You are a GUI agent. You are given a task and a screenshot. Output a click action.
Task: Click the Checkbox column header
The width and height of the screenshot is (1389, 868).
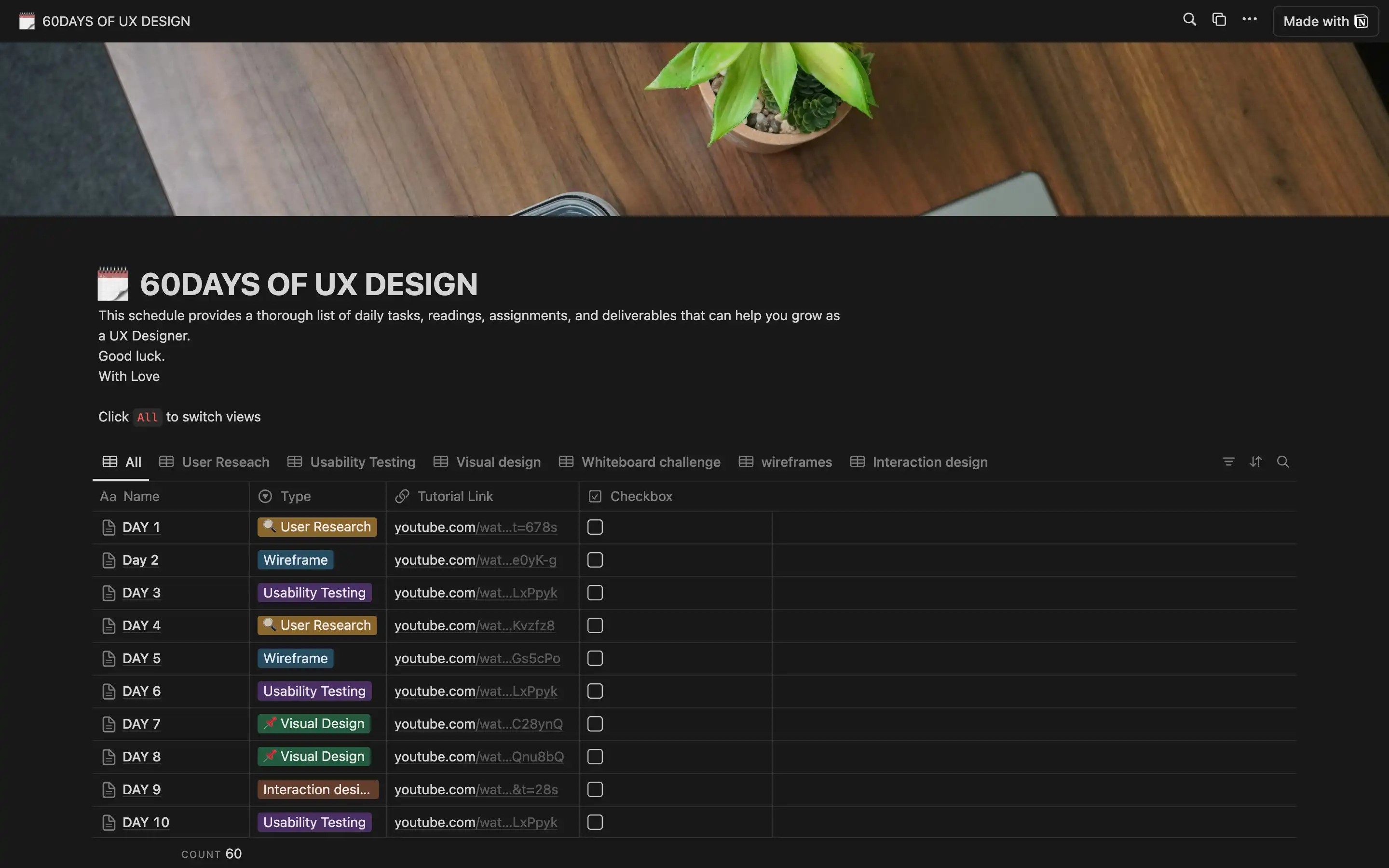click(675, 497)
